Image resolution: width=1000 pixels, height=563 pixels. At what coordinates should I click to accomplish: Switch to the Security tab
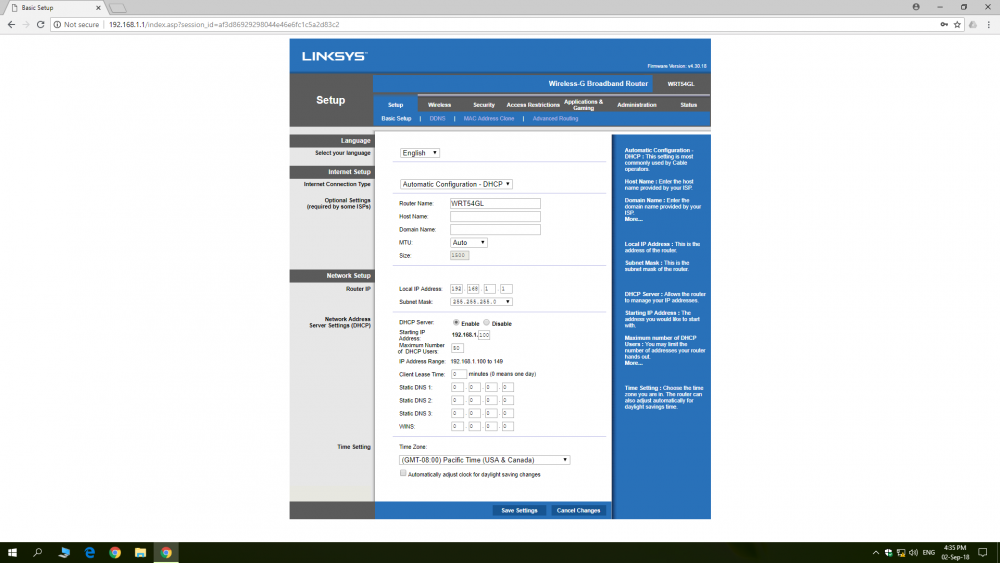coord(484,105)
